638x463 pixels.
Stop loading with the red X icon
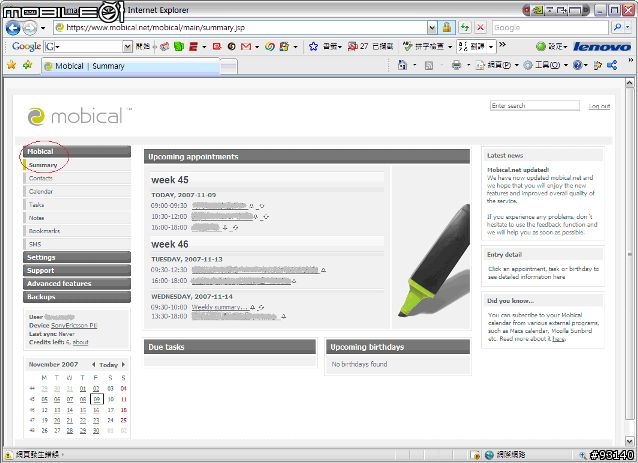pos(481,28)
